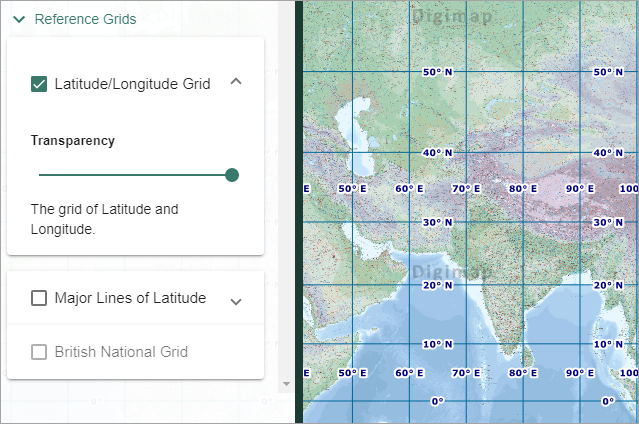
Task: Enable the Major Lines of Latitude checkbox
Action: [x=39, y=298]
